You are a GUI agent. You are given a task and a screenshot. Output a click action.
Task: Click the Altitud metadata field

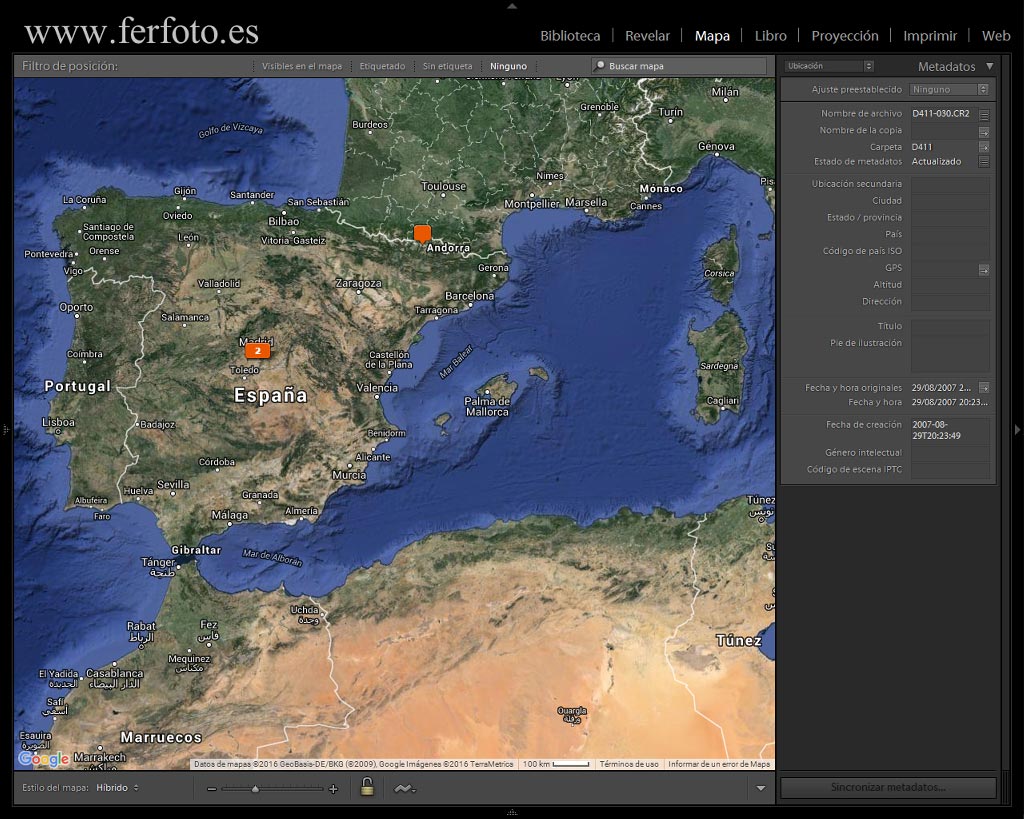(950, 285)
